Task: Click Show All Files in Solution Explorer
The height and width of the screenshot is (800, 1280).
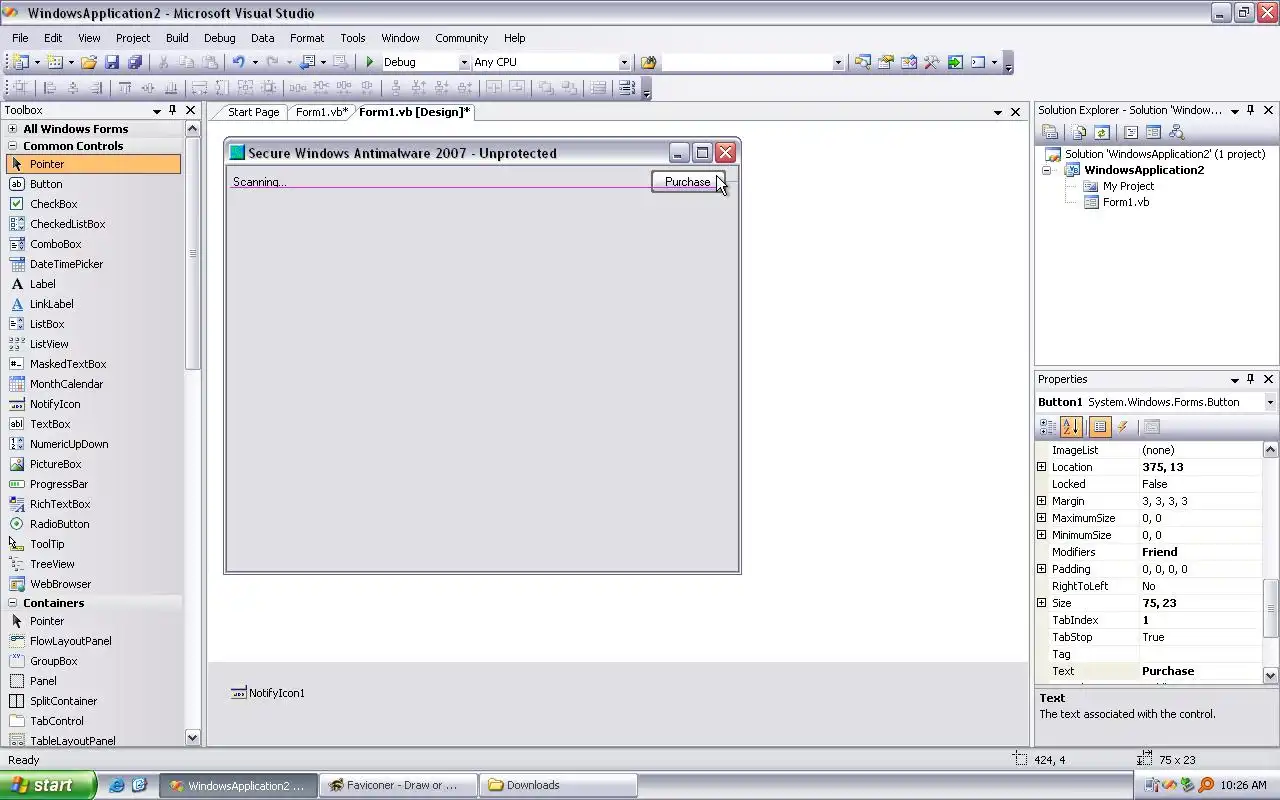Action: [1079, 132]
